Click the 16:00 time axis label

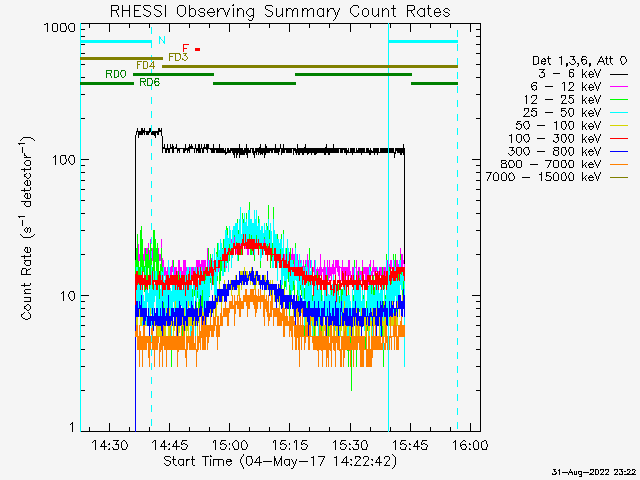click(x=470, y=445)
